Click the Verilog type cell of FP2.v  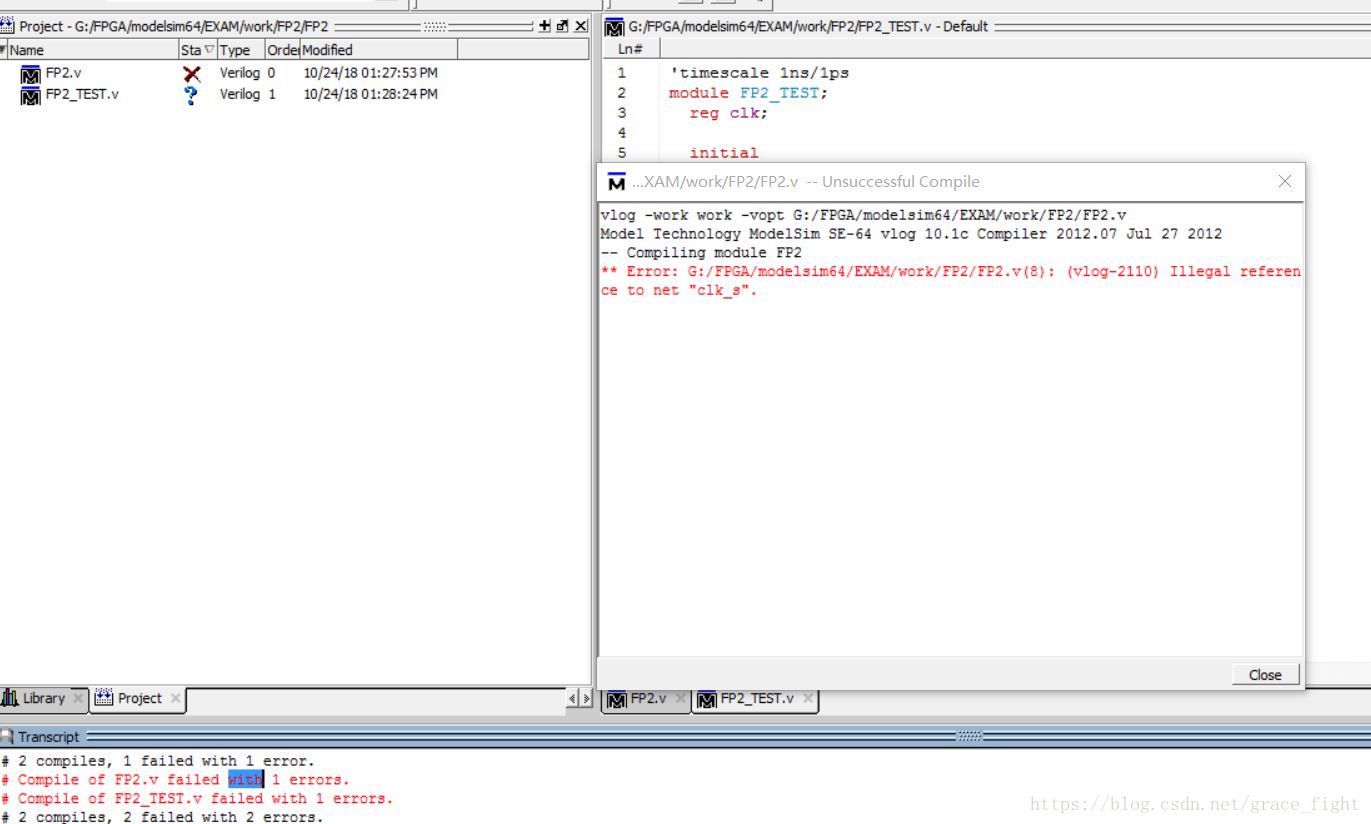239,73
